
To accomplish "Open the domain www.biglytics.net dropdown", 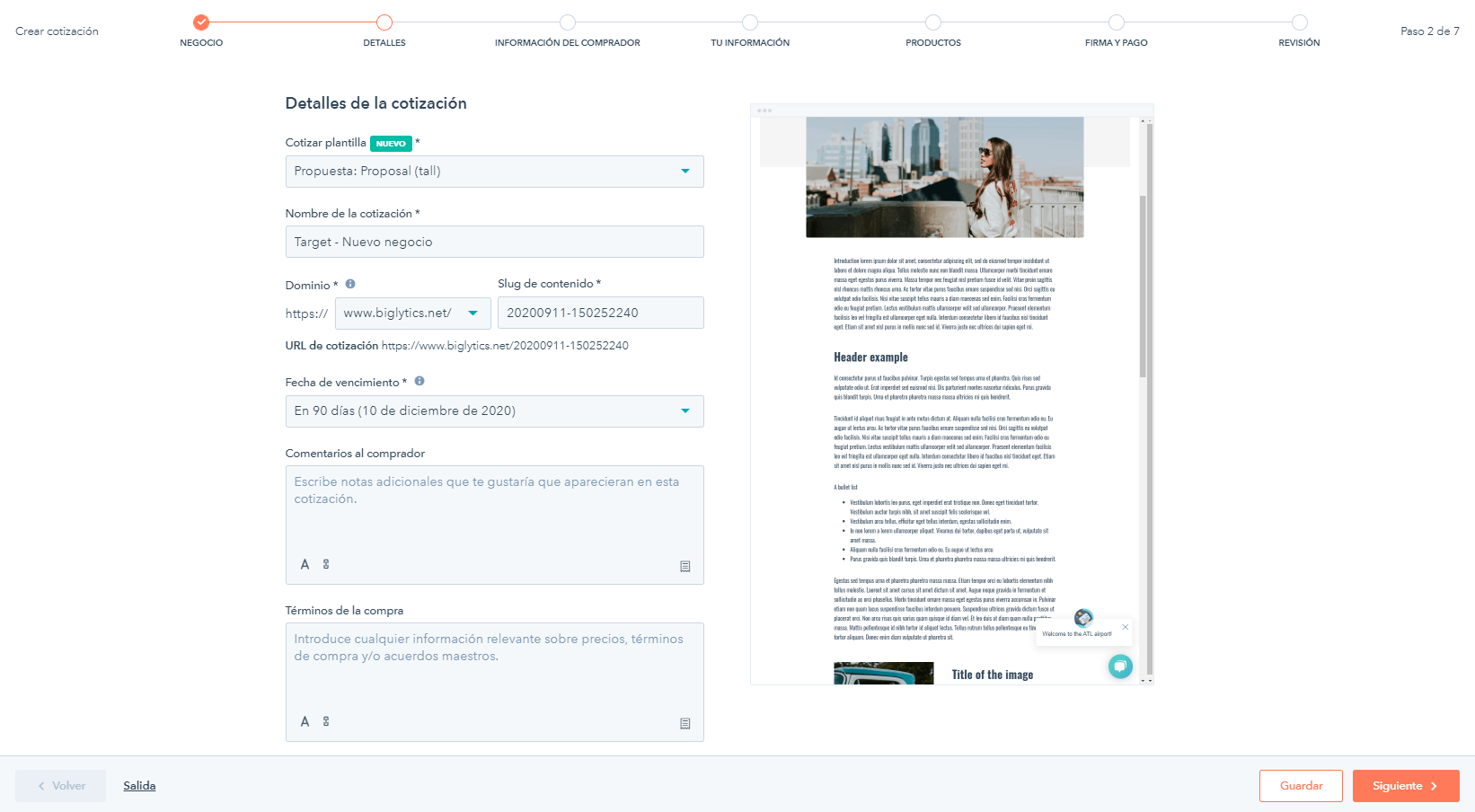I will coord(413,313).
